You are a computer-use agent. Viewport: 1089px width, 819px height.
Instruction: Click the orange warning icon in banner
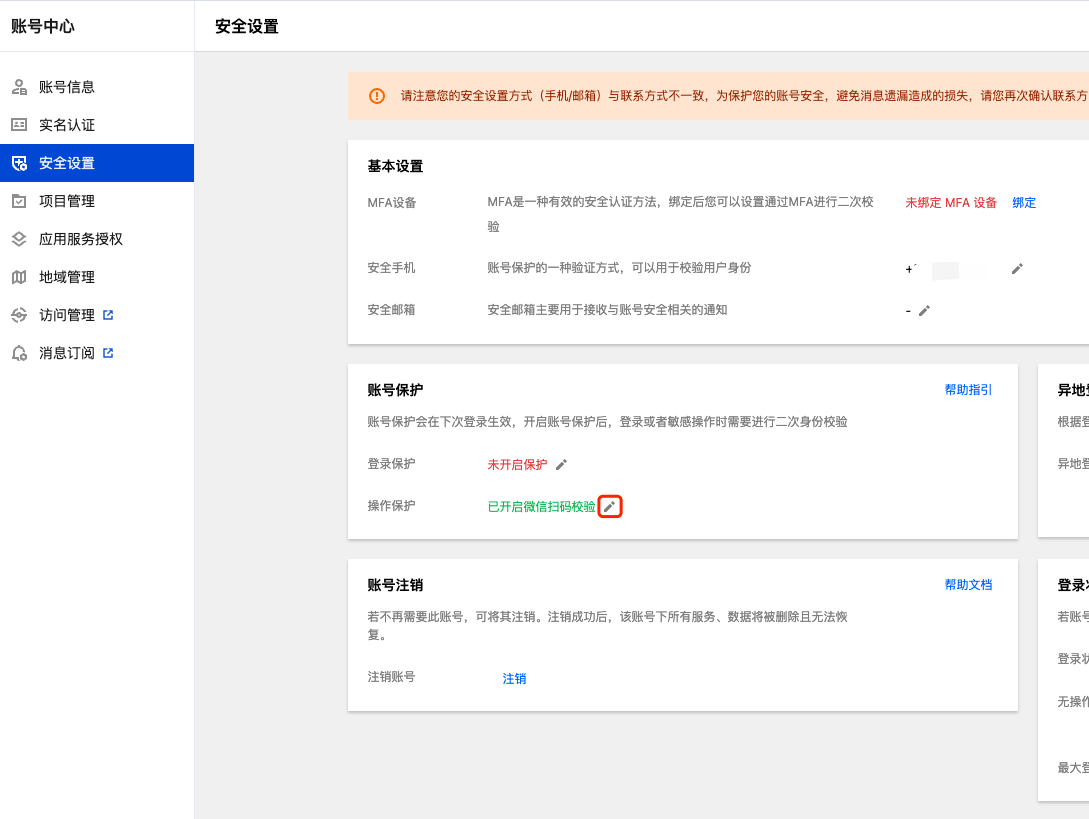tap(376, 96)
